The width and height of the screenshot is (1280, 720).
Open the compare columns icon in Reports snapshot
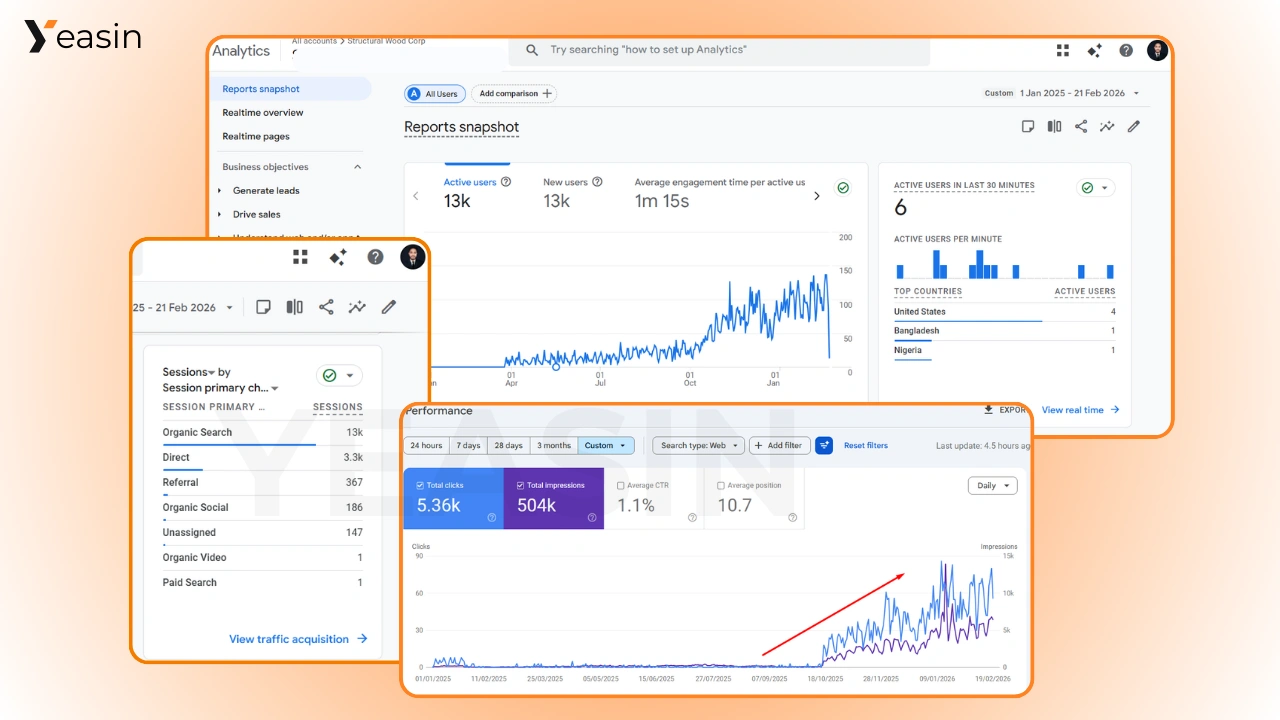(x=1054, y=126)
